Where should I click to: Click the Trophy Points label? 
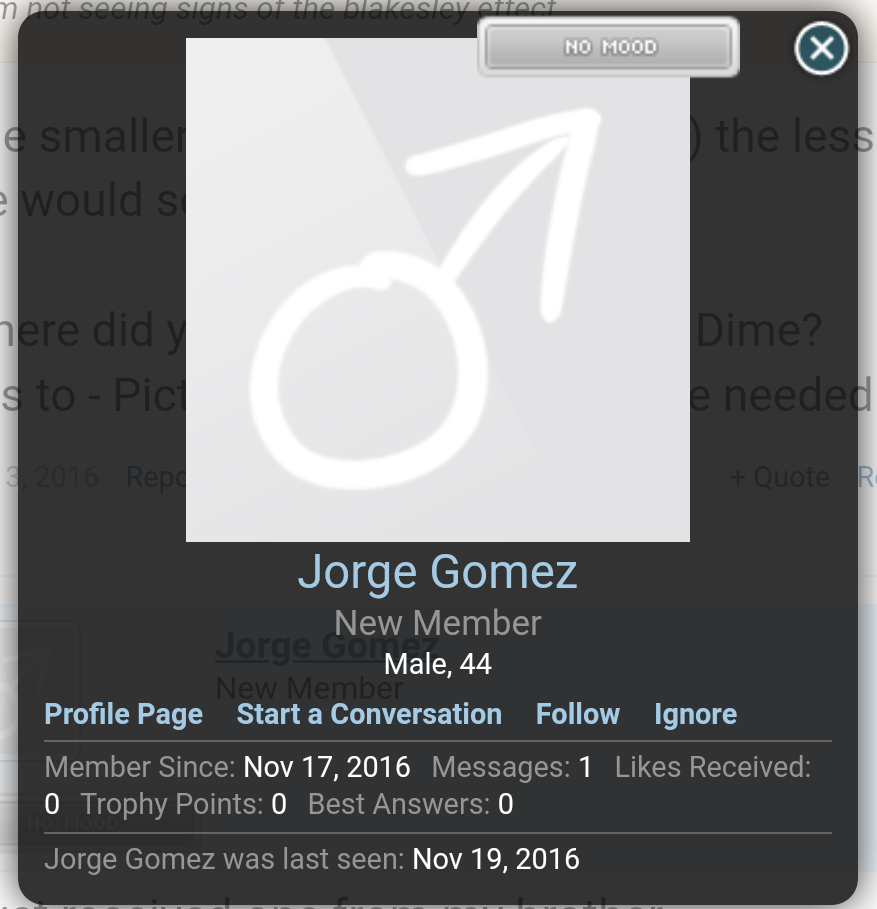pos(172,804)
